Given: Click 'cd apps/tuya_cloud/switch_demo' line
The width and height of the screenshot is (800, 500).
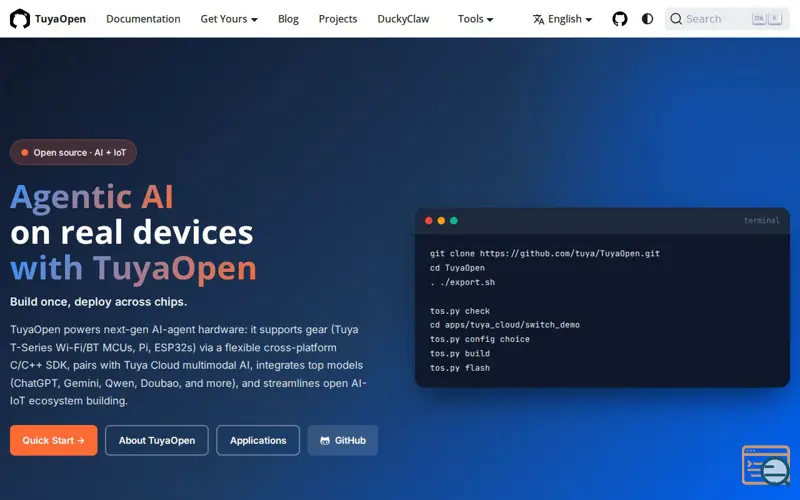Looking at the screenshot, I should coord(505,324).
